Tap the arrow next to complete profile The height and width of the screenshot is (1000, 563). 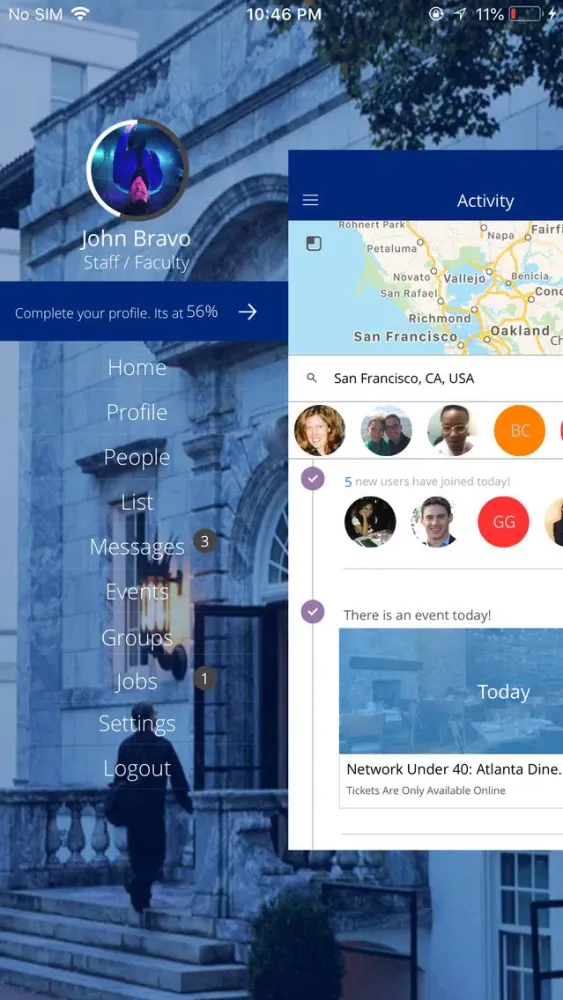[247, 312]
